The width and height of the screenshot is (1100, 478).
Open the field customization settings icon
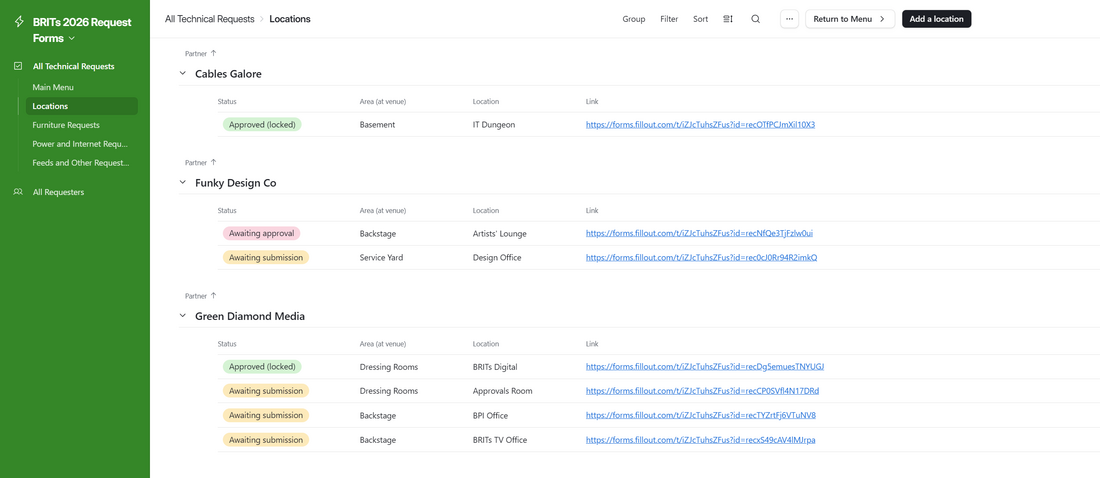(x=728, y=19)
